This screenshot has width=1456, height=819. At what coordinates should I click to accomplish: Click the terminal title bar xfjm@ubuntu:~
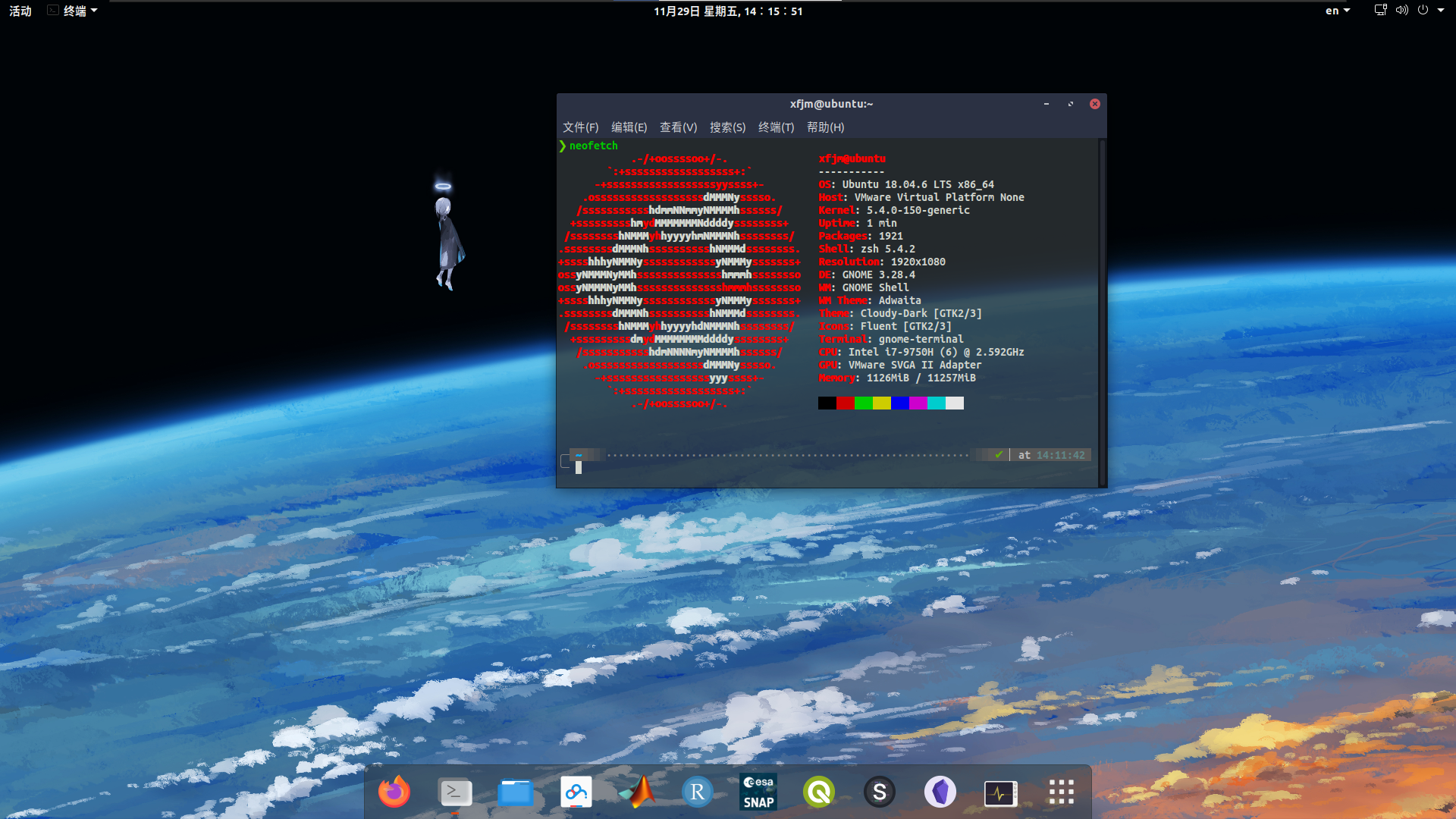pos(831,104)
